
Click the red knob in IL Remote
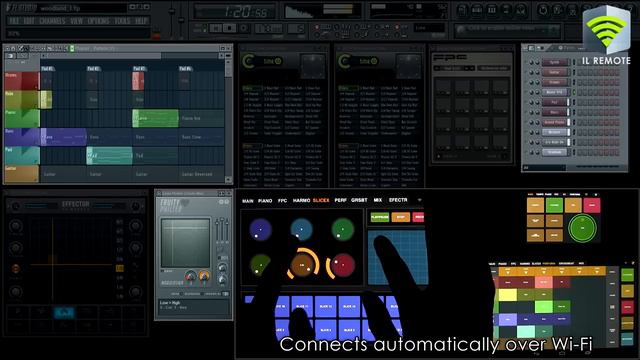(x=342, y=264)
